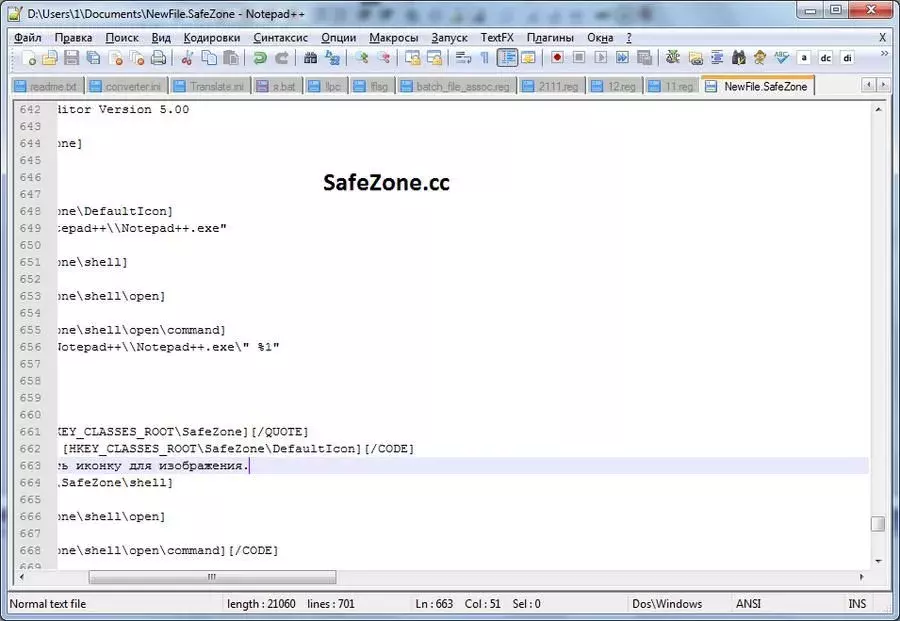Click the ZIP plugin toolbar icon
The height and width of the screenshot is (621, 900).
coord(673,58)
